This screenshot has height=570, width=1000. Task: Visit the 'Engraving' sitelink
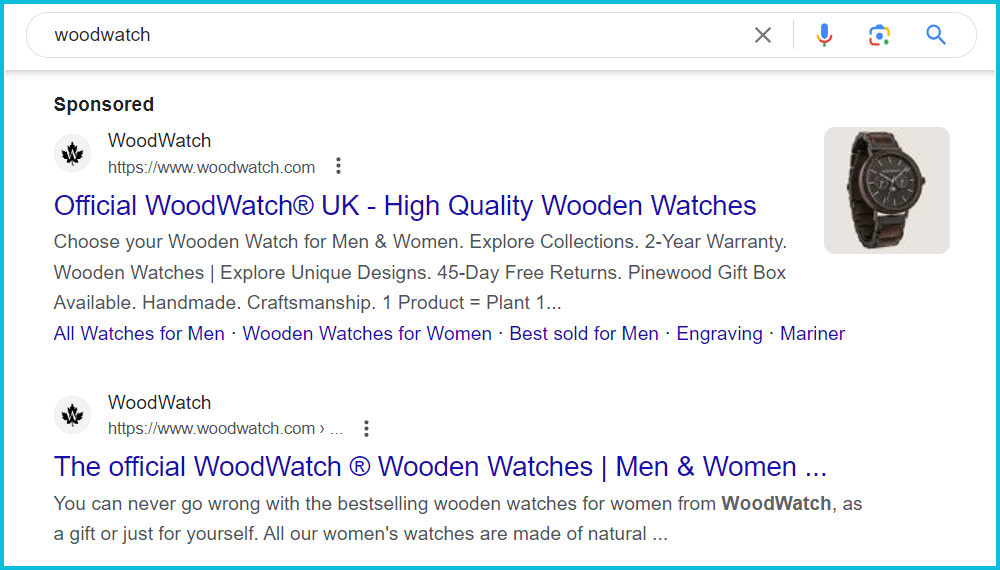pos(719,334)
